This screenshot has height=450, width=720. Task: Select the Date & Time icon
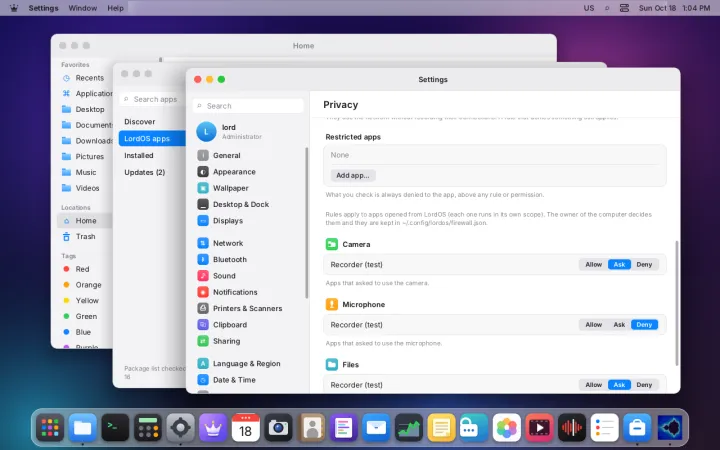(202, 380)
